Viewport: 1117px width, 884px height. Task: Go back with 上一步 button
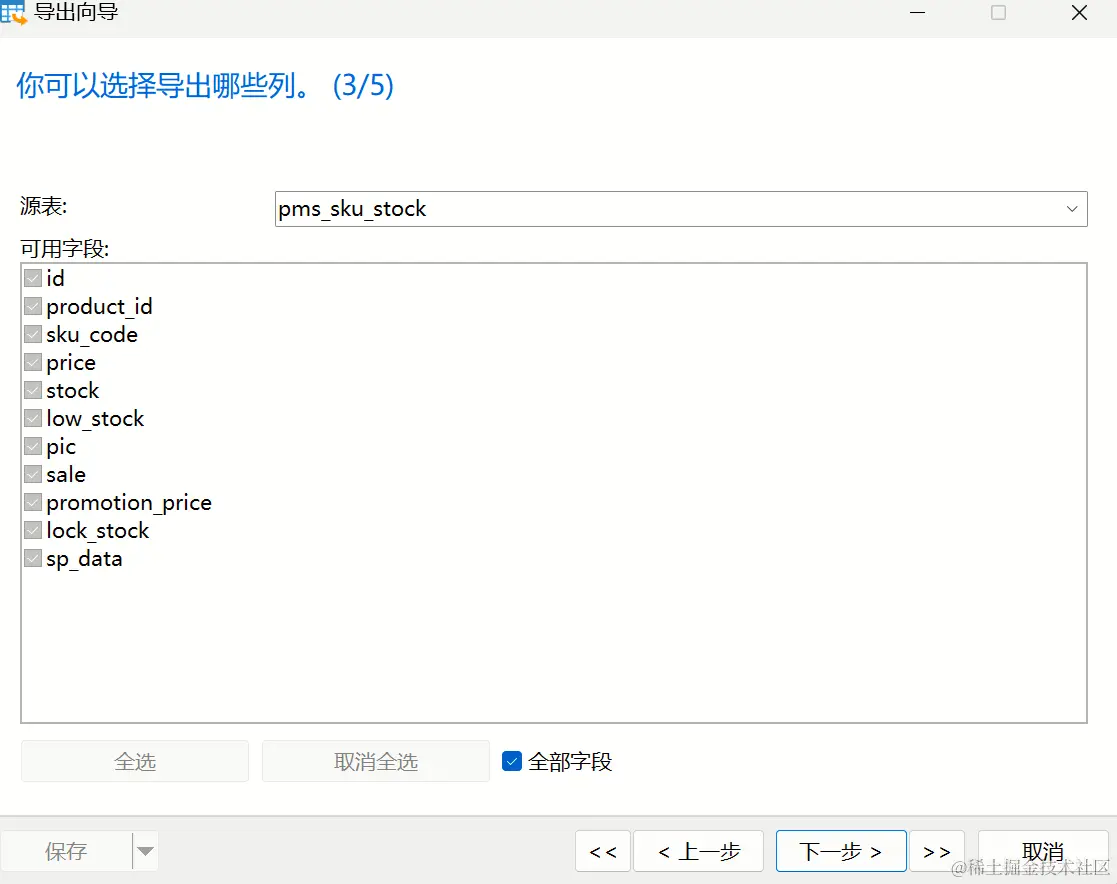pos(698,851)
